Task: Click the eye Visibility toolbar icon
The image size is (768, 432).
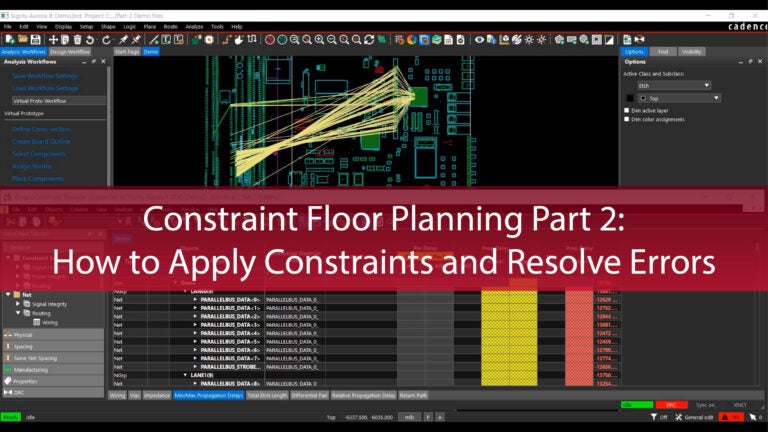Action: [x=479, y=40]
